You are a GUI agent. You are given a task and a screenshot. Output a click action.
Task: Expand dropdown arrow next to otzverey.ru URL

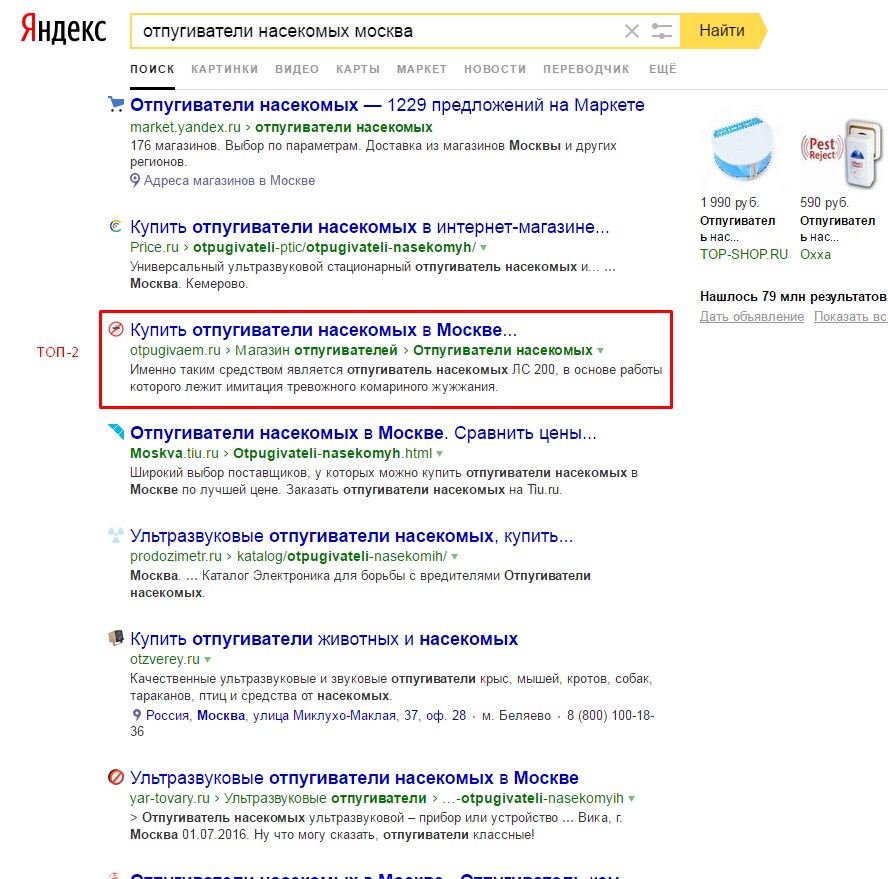pos(207,660)
